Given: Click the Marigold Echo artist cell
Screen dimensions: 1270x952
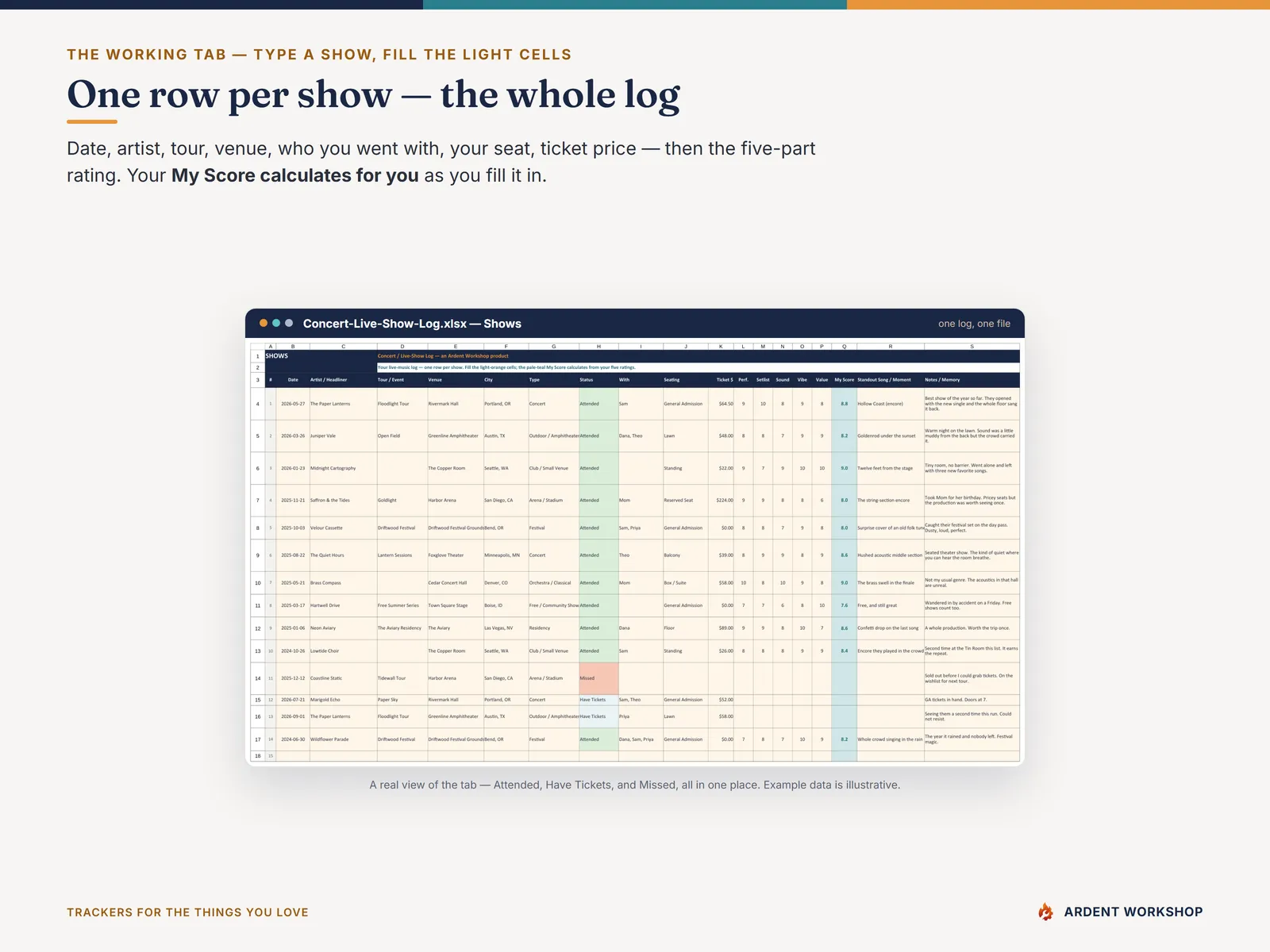Looking at the screenshot, I should click(x=343, y=700).
